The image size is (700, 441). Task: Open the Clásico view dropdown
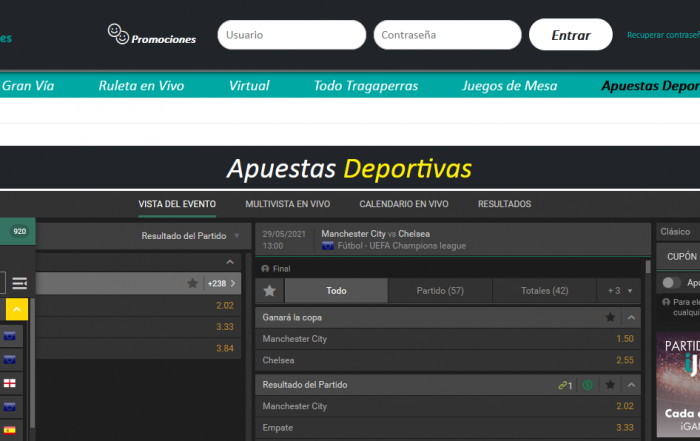point(678,232)
